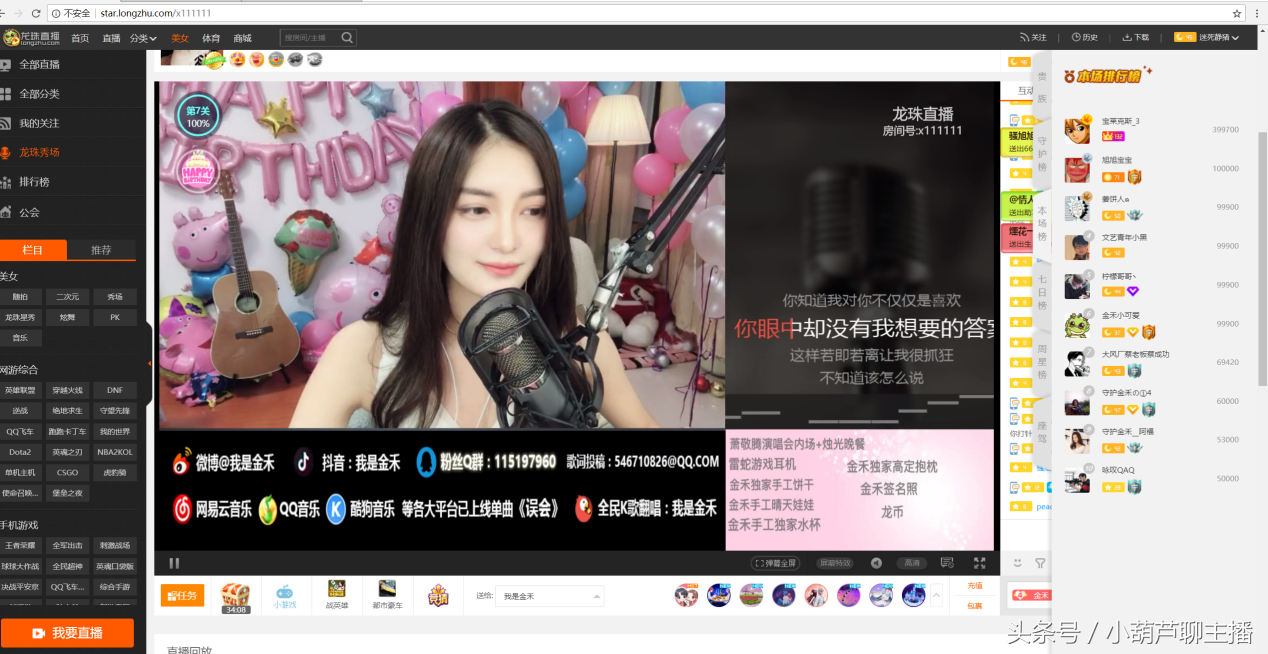Click the Longzhu logo in the header
The image size is (1268, 654).
click(32, 38)
